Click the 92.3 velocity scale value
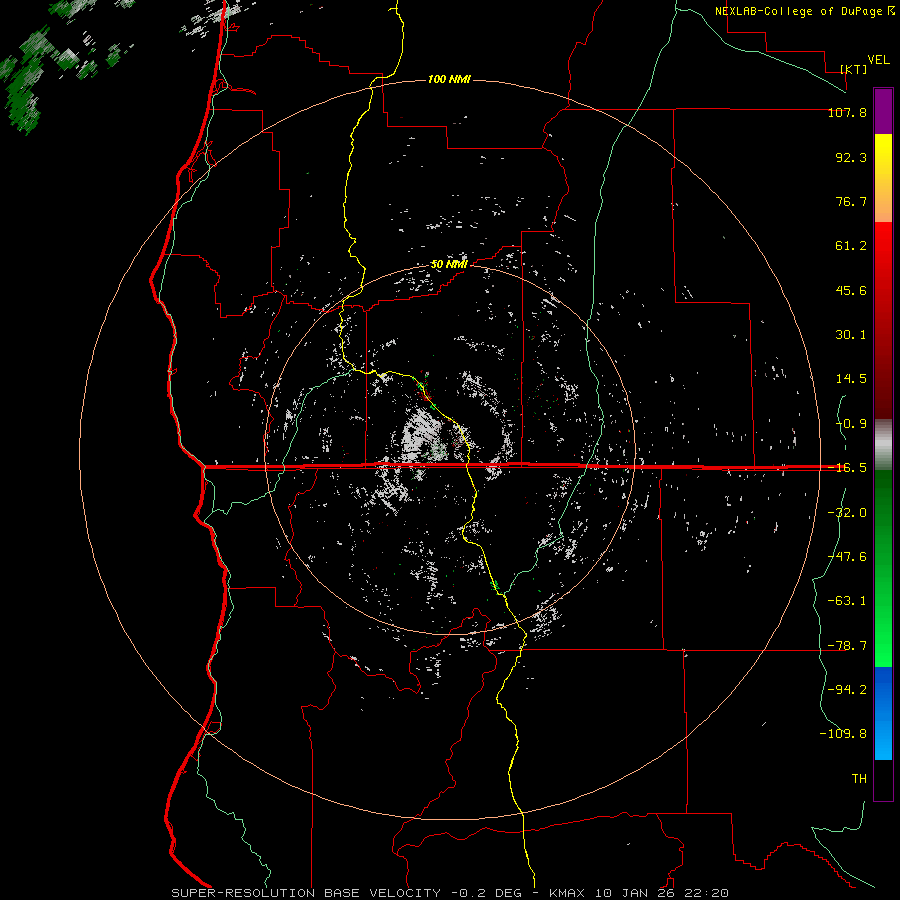900x900 pixels. tap(851, 157)
